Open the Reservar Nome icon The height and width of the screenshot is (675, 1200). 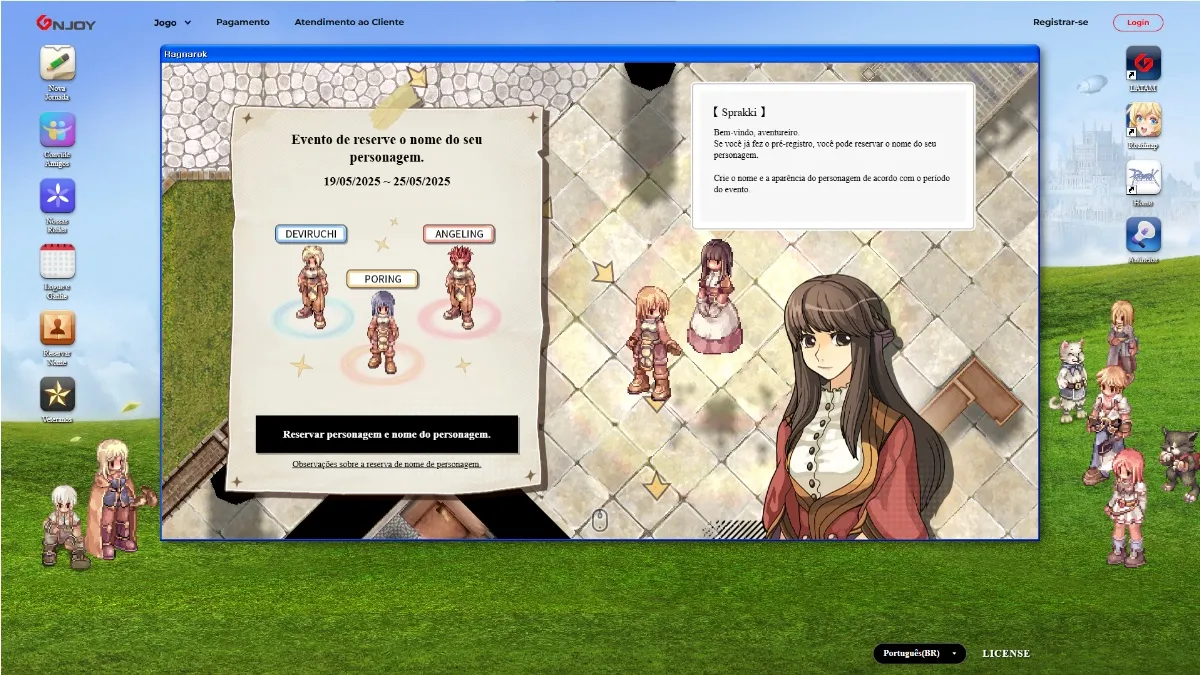57,328
